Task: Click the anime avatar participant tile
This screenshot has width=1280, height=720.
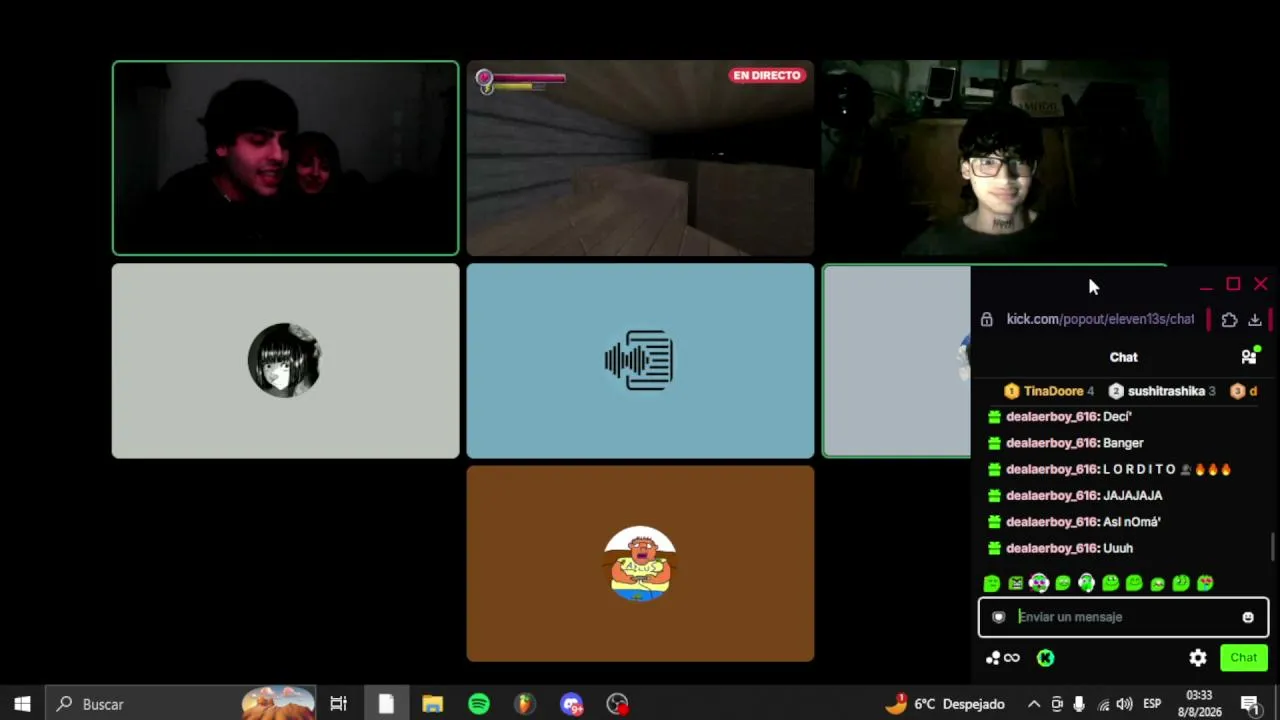Action: click(x=286, y=361)
